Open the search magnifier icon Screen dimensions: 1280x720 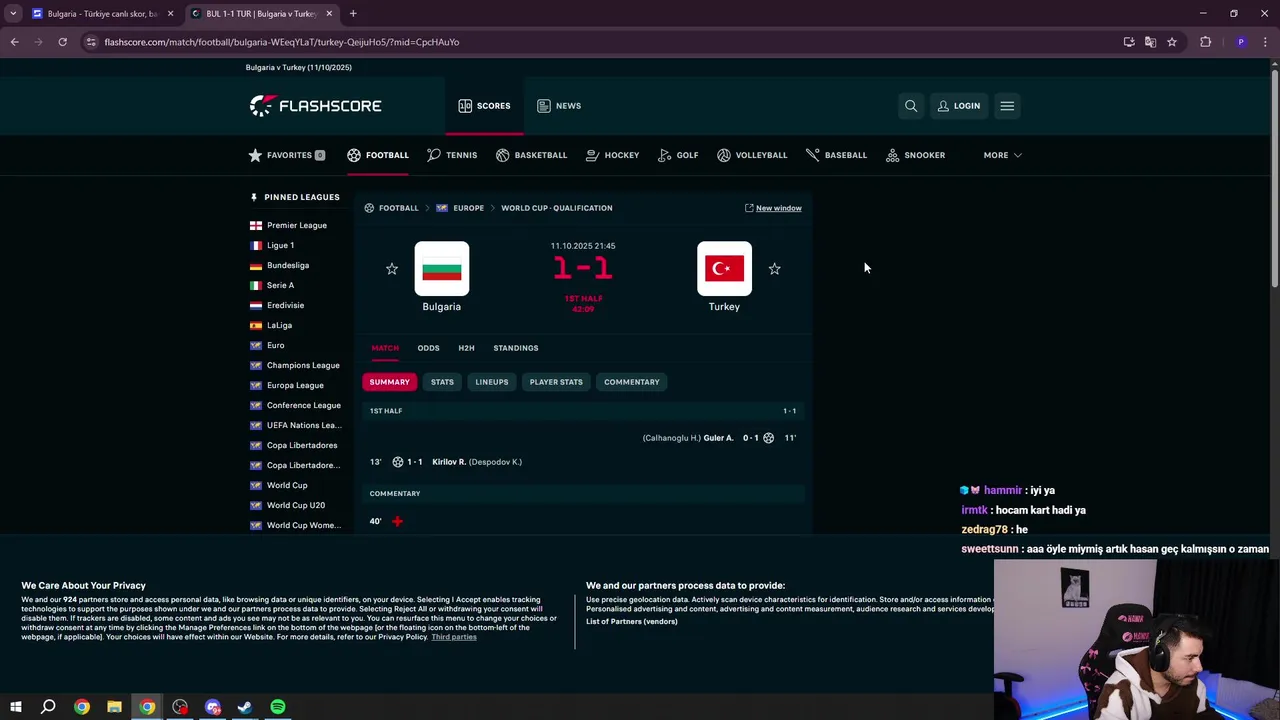[911, 105]
